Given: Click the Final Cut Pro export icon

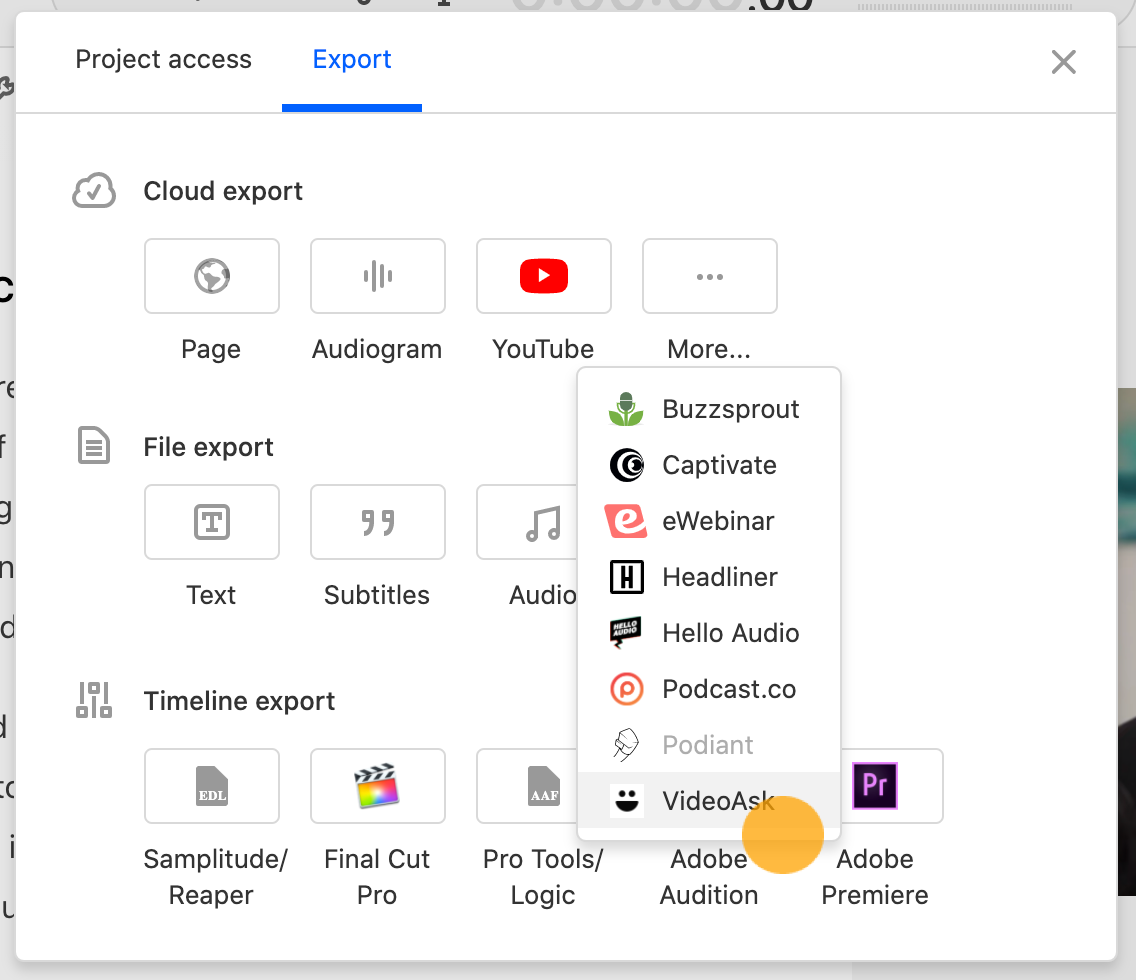Looking at the screenshot, I should (377, 786).
